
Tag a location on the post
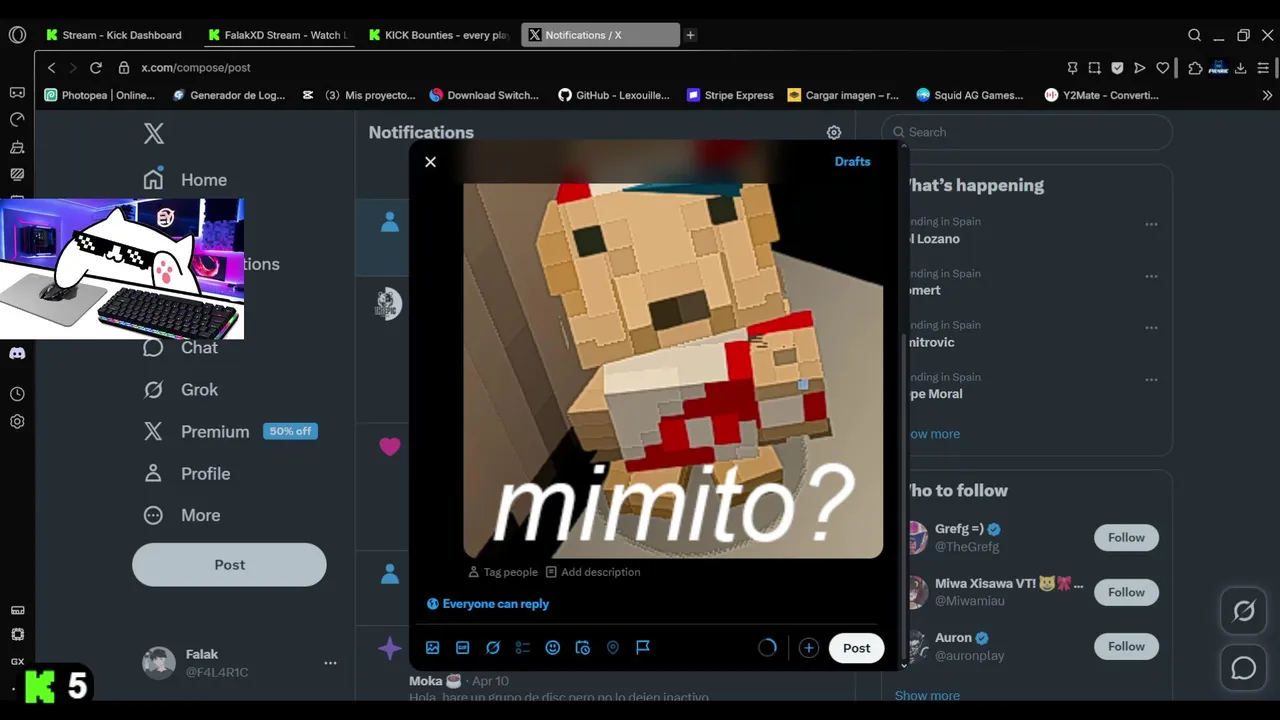613,648
